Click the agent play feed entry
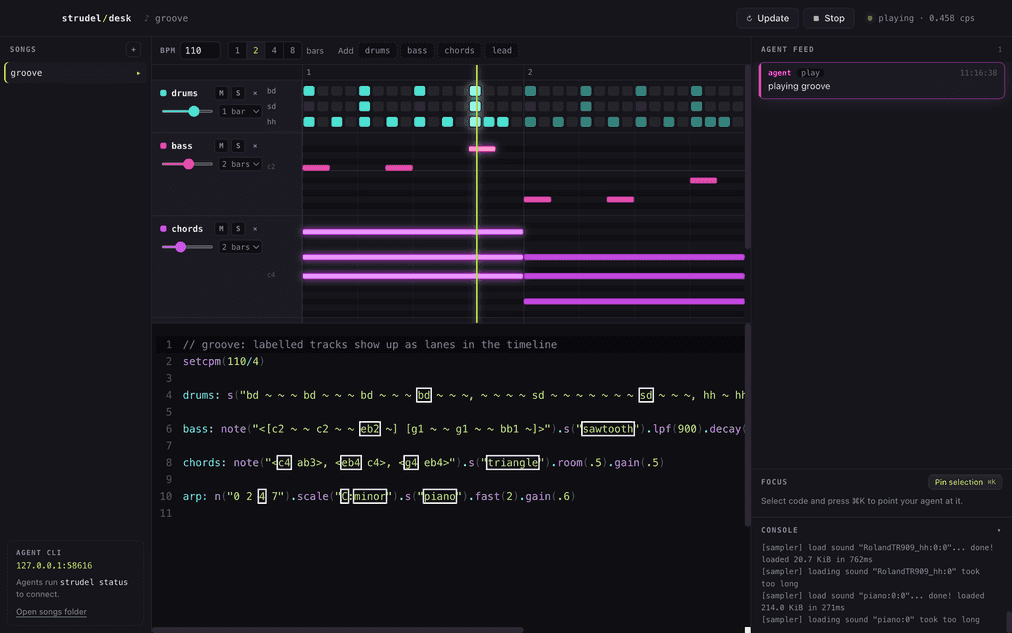Image resolution: width=1012 pixels, height=633 pixels. point(882,80)
